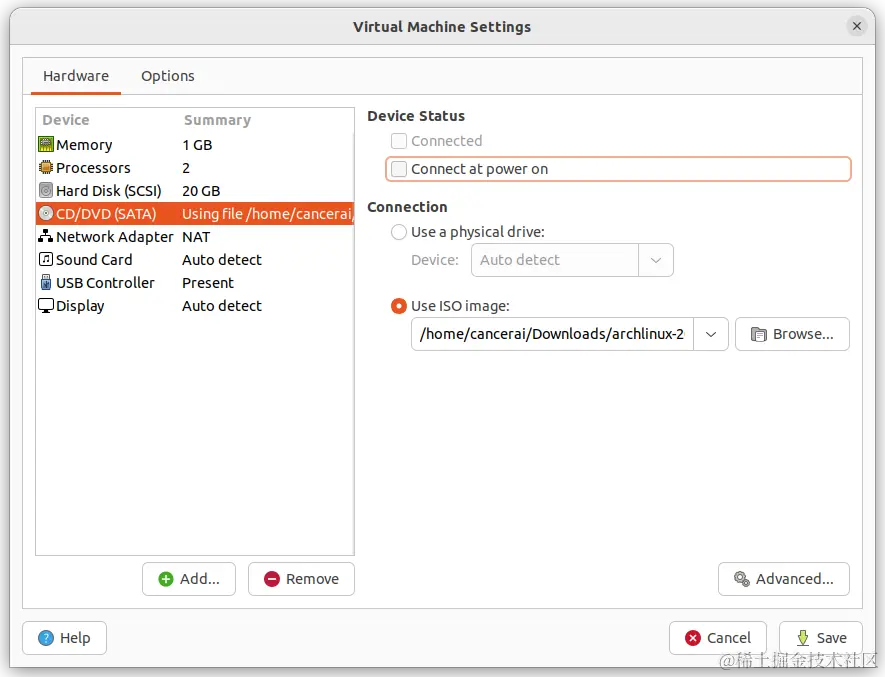Select the Processors summary value 2
Image resolution: width=885 pixels, height=677 pixels.
pos(186,168)
